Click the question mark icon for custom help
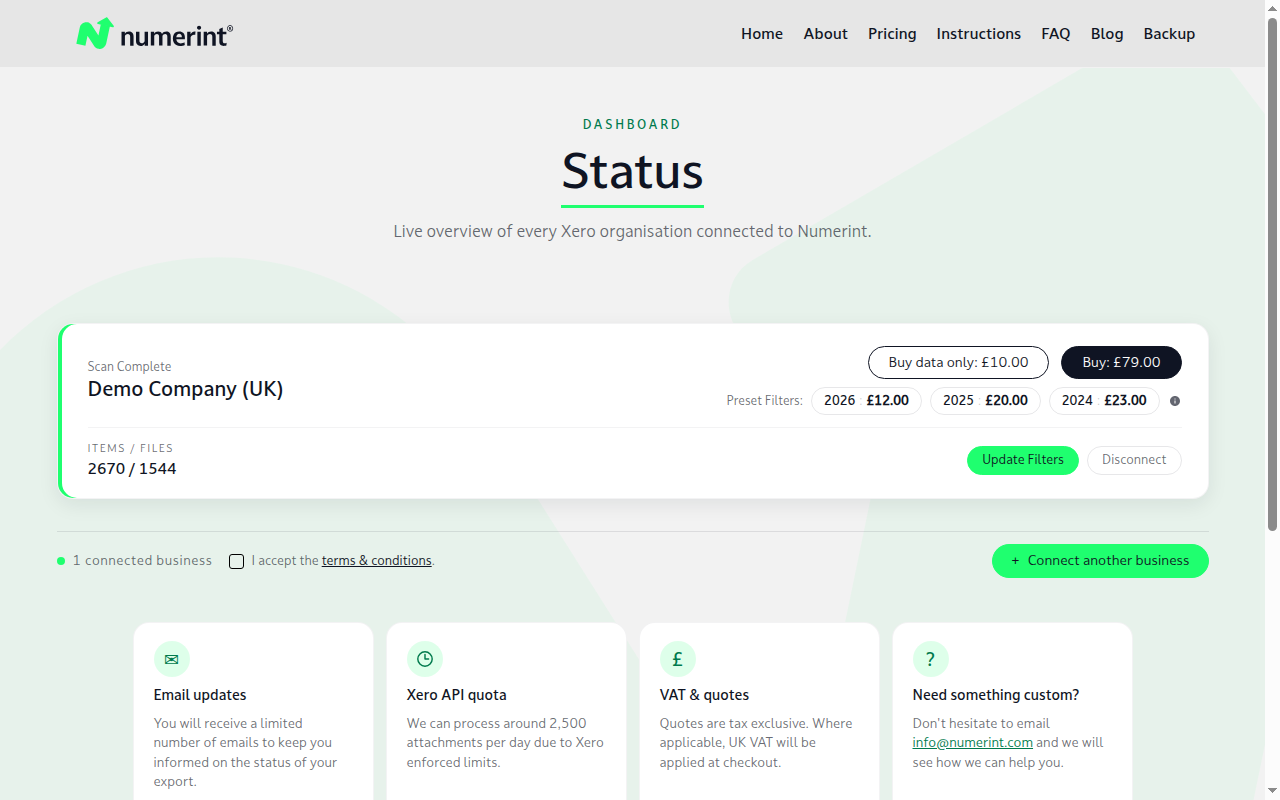Viewport: 1280px width, 800px height. [x=930, y=659]
